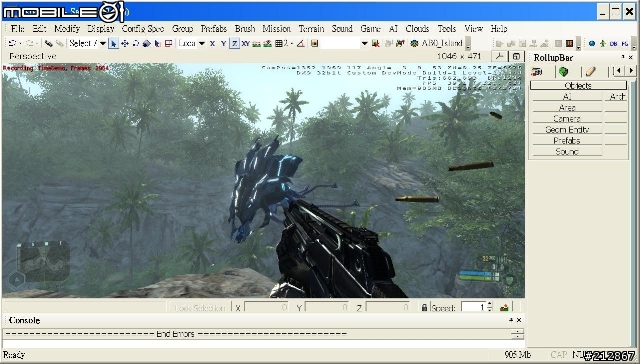The image size is (640, 364).
Task: Close the Console panel
Action: (519, 320)
